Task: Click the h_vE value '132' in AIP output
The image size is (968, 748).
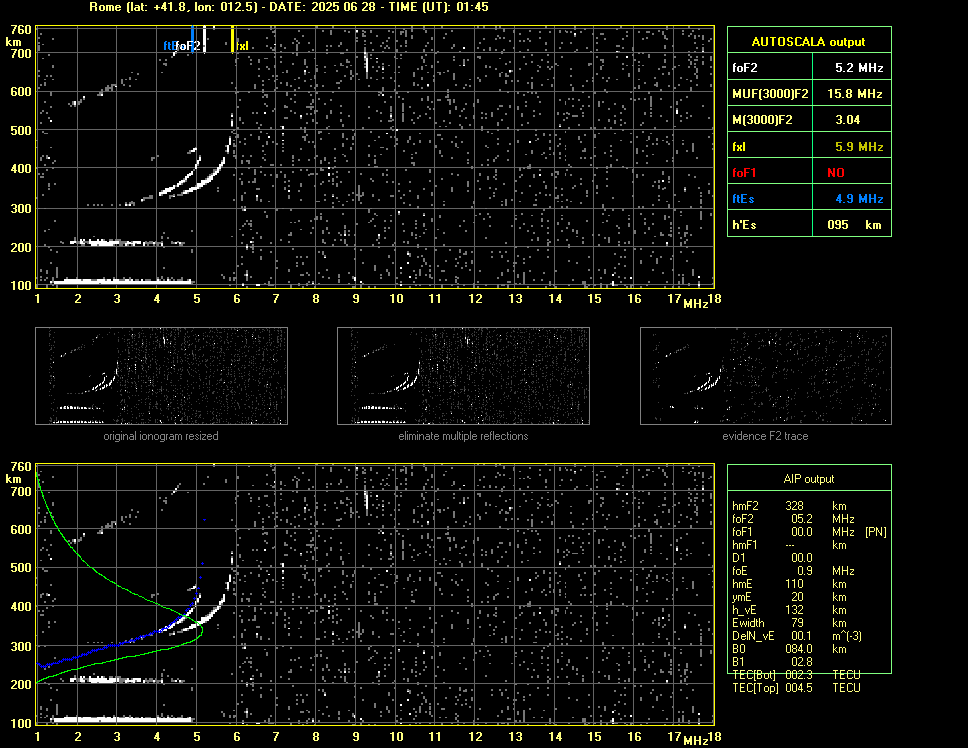Action: pyautogui.click(x=794, y=610)
